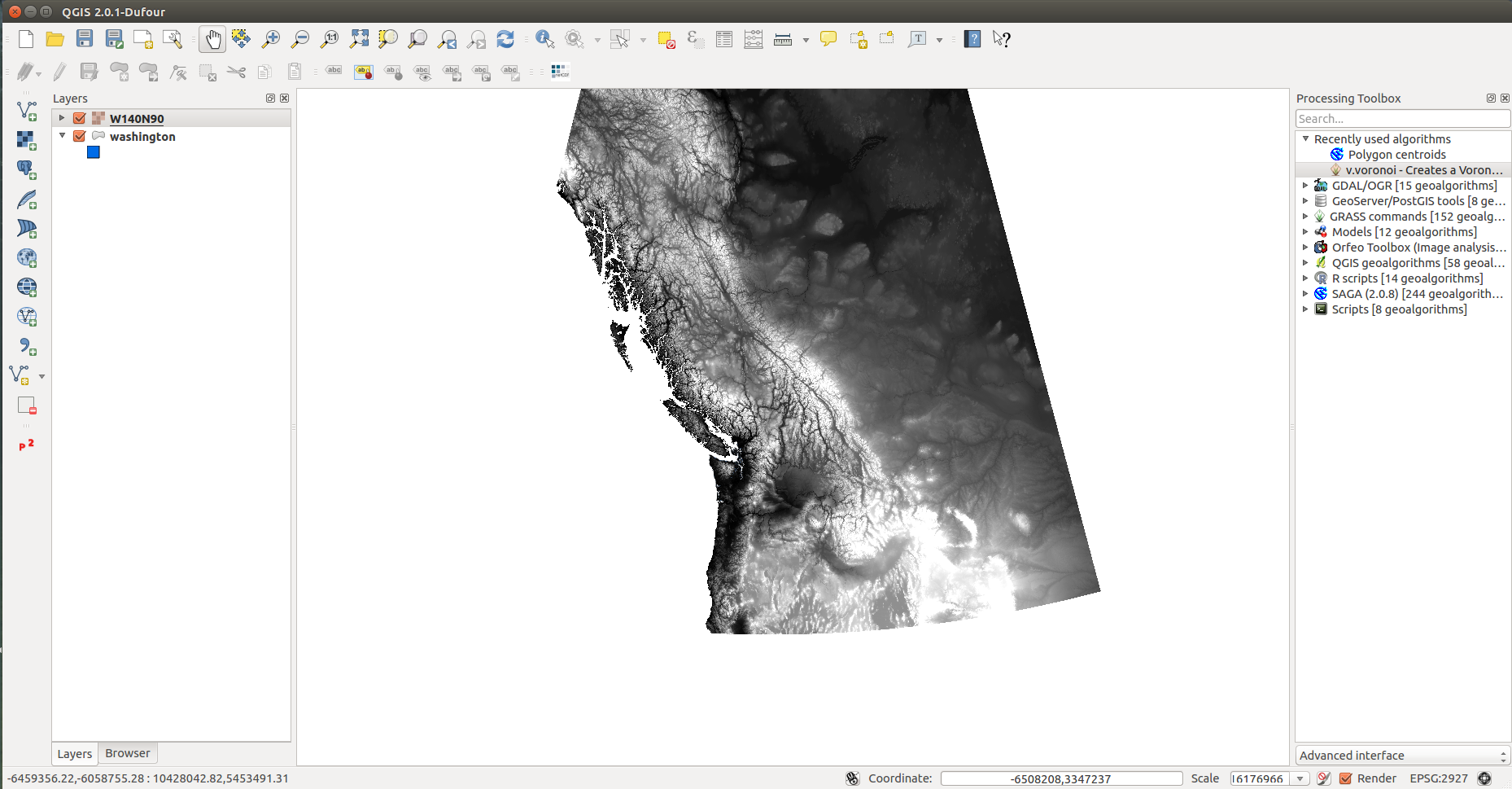This screenshot has height=789, width=1512.
Task: Select Models [12 geoalgorithms] entry
Action: click(1404, 232)
